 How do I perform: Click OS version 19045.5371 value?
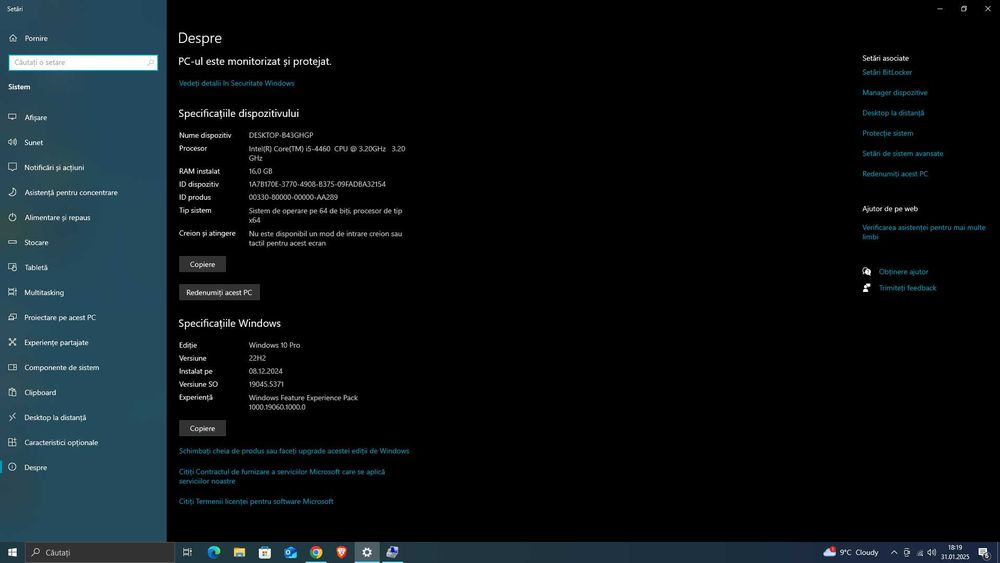(x=266, y=384)
